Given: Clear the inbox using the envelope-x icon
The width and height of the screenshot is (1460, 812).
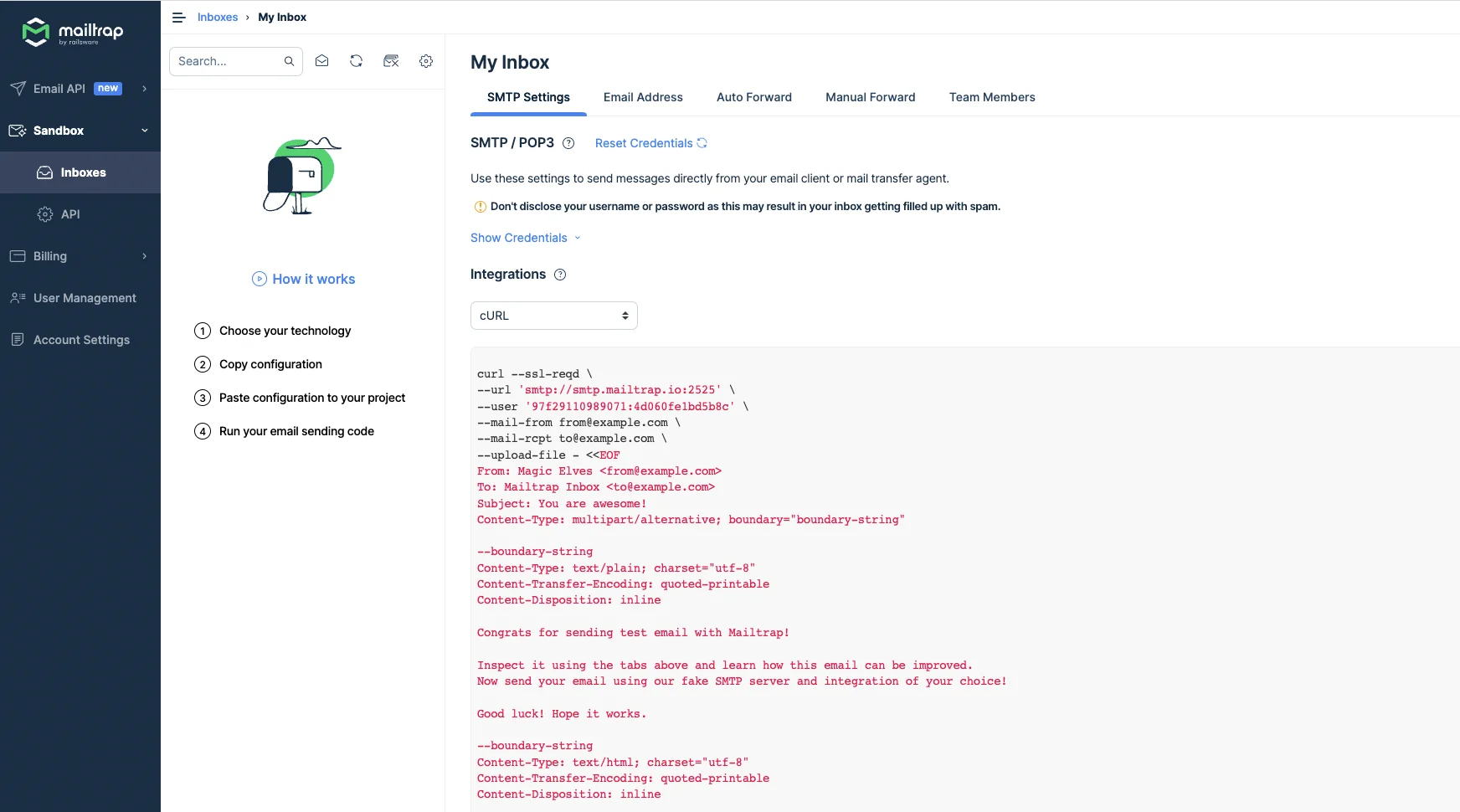Looking at the screenshot, I should click(x=391, y=60).
